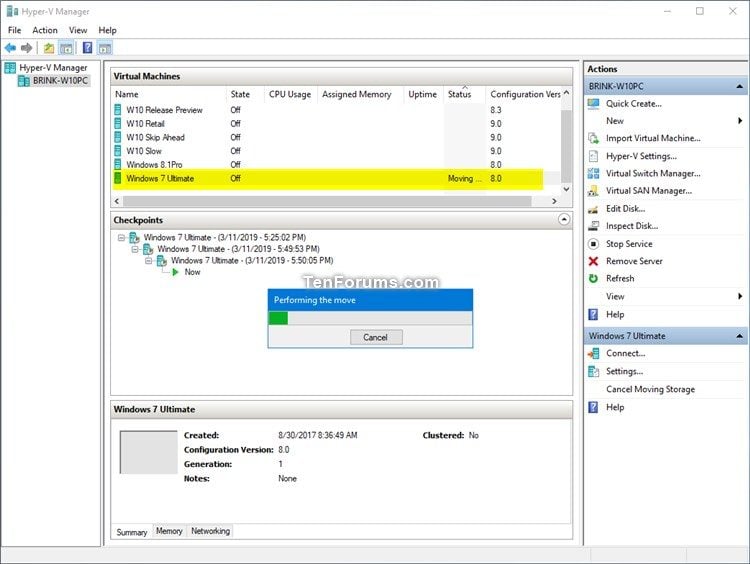
Task: Click the VM list scroll right arrow
Action: coord(554,201)
